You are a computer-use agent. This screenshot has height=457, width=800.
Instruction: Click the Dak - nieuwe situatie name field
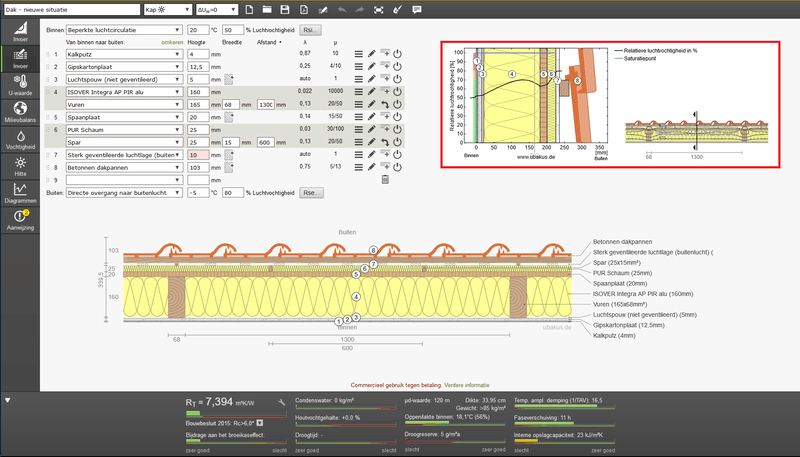[x=71, y=10]
